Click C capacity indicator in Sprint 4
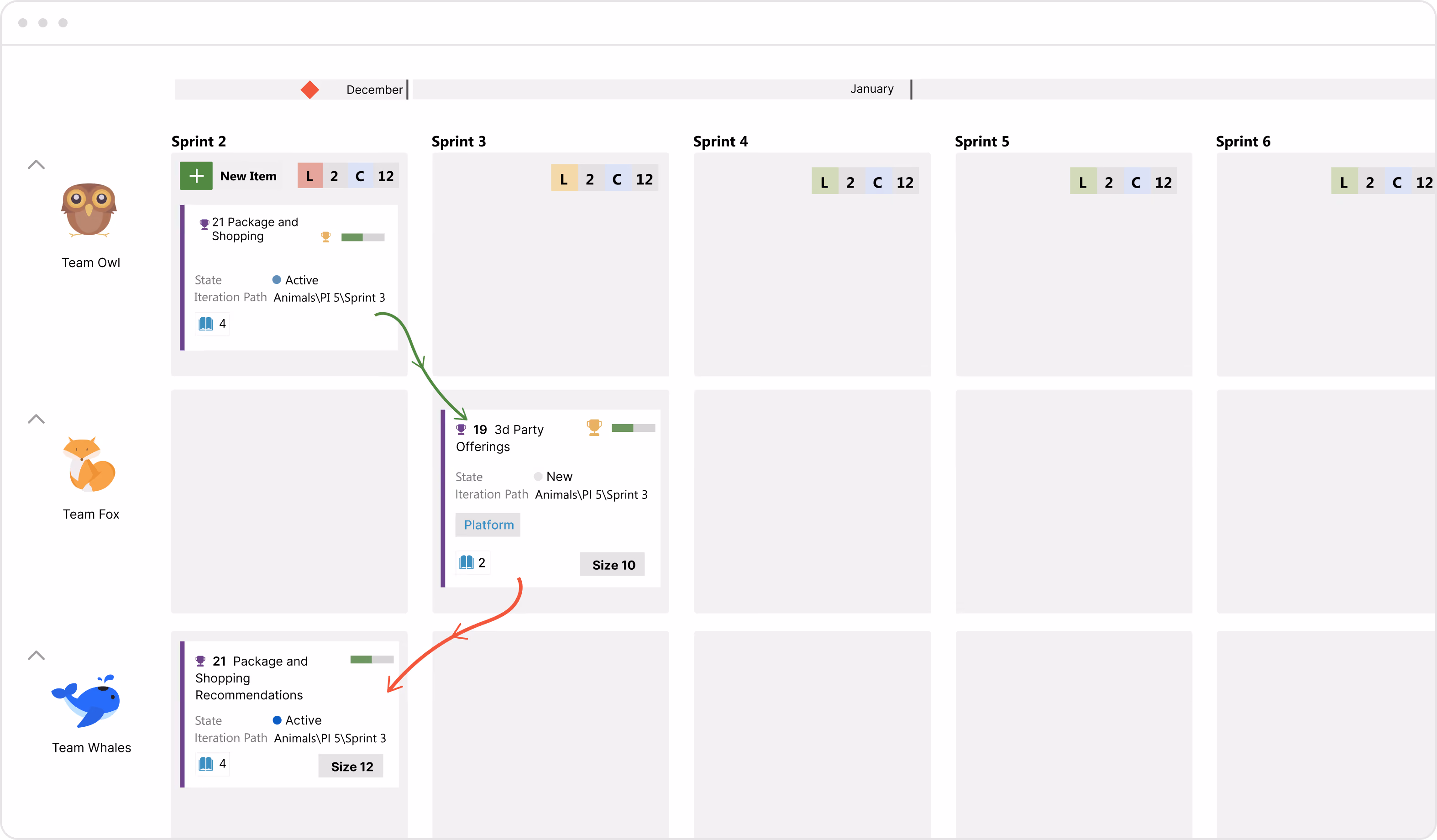 click(x=878, y=181)
